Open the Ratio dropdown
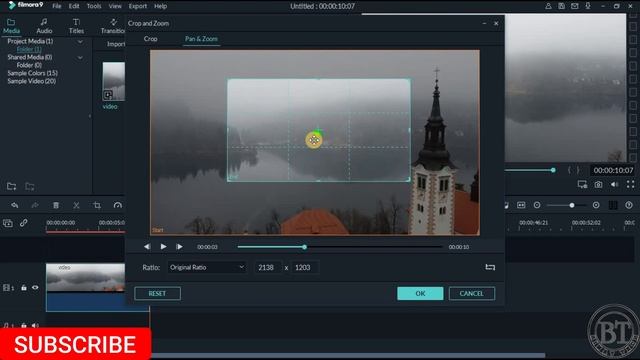640x360 pixels. coord(207,267)
